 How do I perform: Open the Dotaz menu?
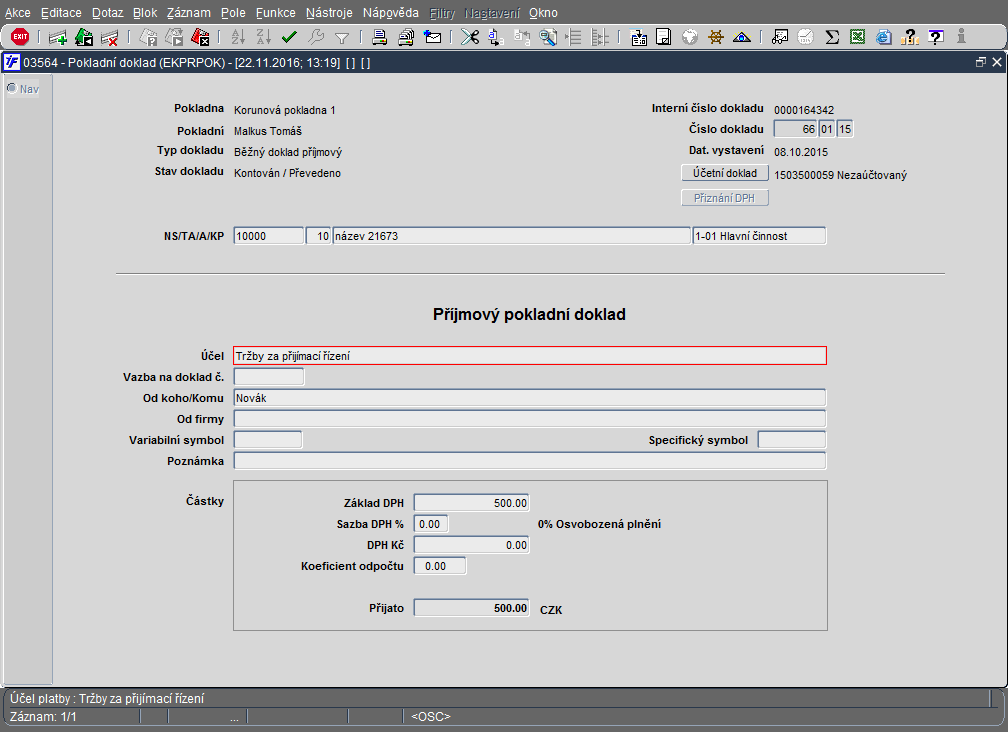point(107,13)
